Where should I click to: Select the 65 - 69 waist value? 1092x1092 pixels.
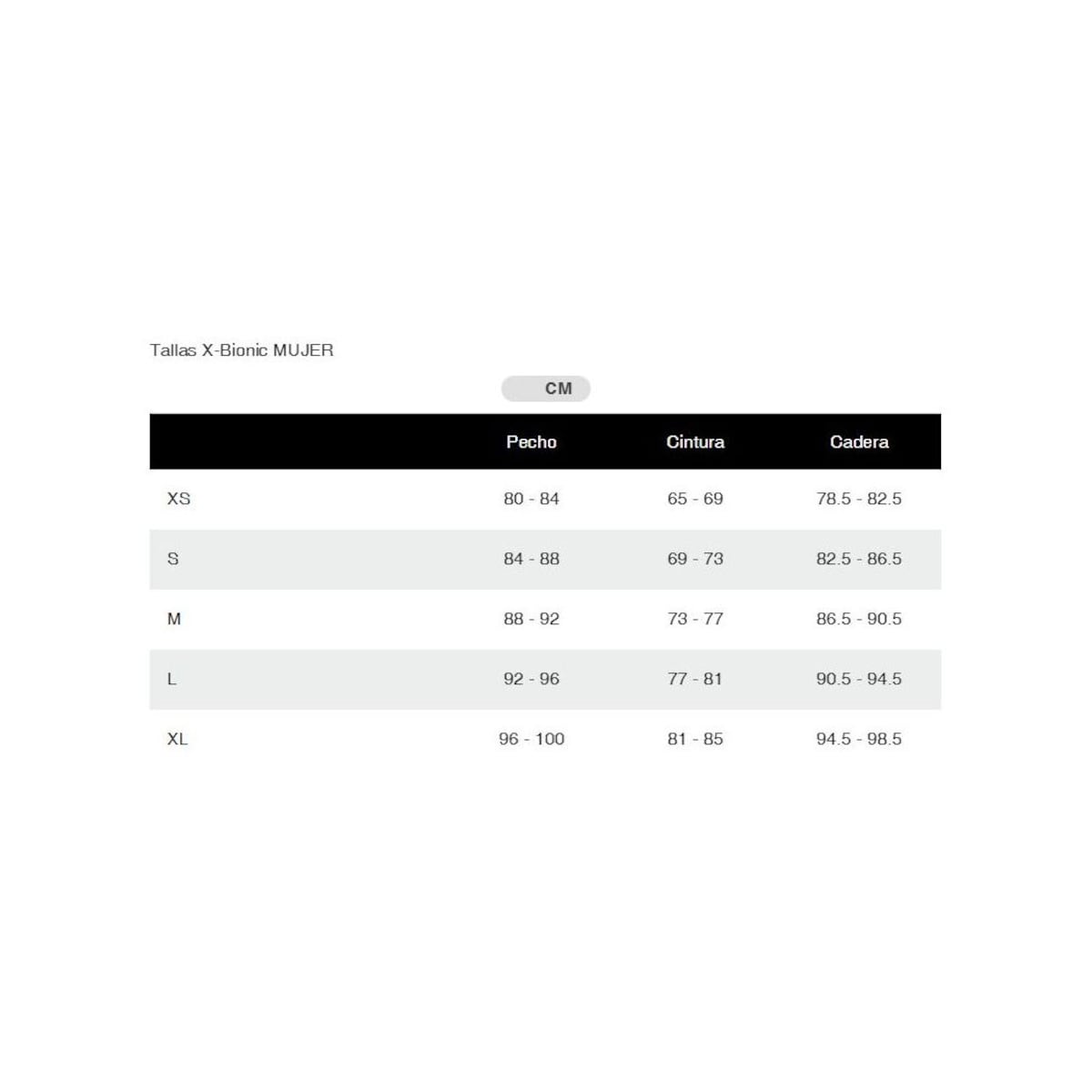695,499
